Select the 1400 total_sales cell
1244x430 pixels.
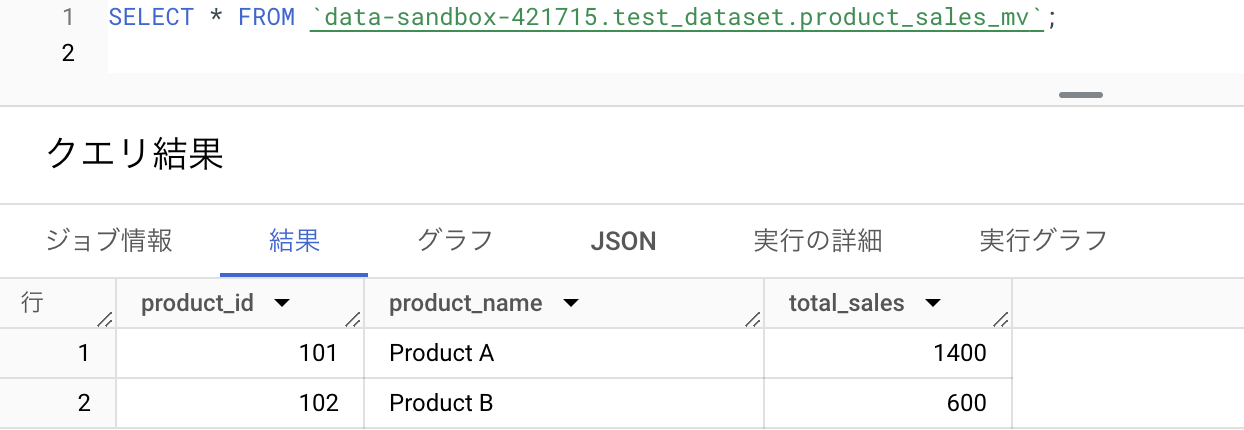888,353
